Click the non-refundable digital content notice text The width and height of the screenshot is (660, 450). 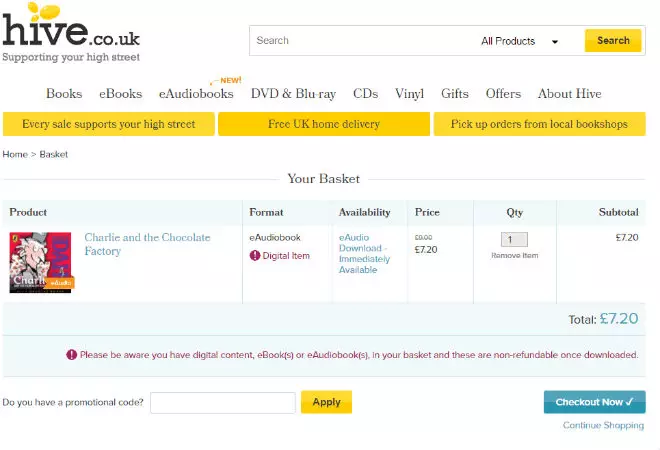pos(359,355)
